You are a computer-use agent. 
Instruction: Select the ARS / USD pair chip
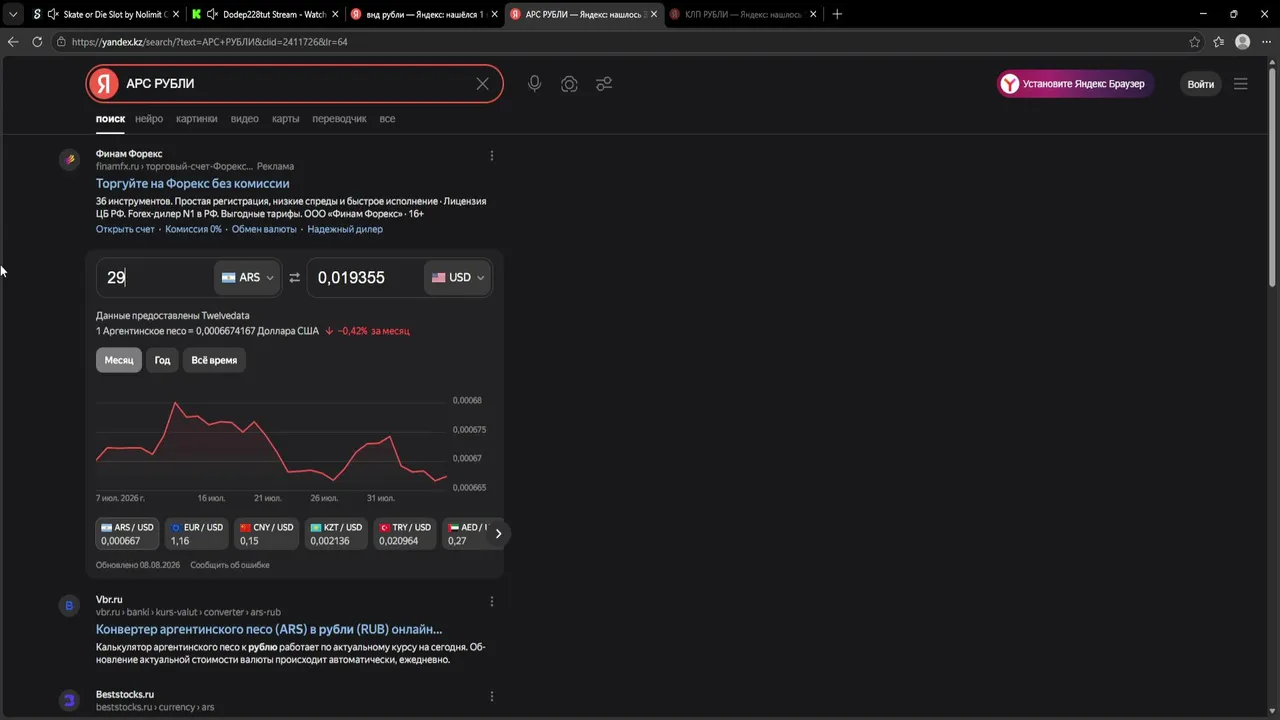127,534
